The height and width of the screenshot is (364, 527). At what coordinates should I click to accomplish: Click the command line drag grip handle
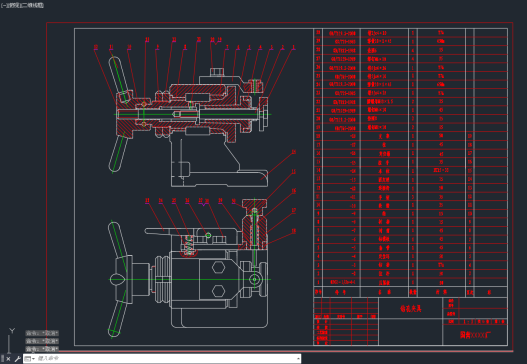2,359
